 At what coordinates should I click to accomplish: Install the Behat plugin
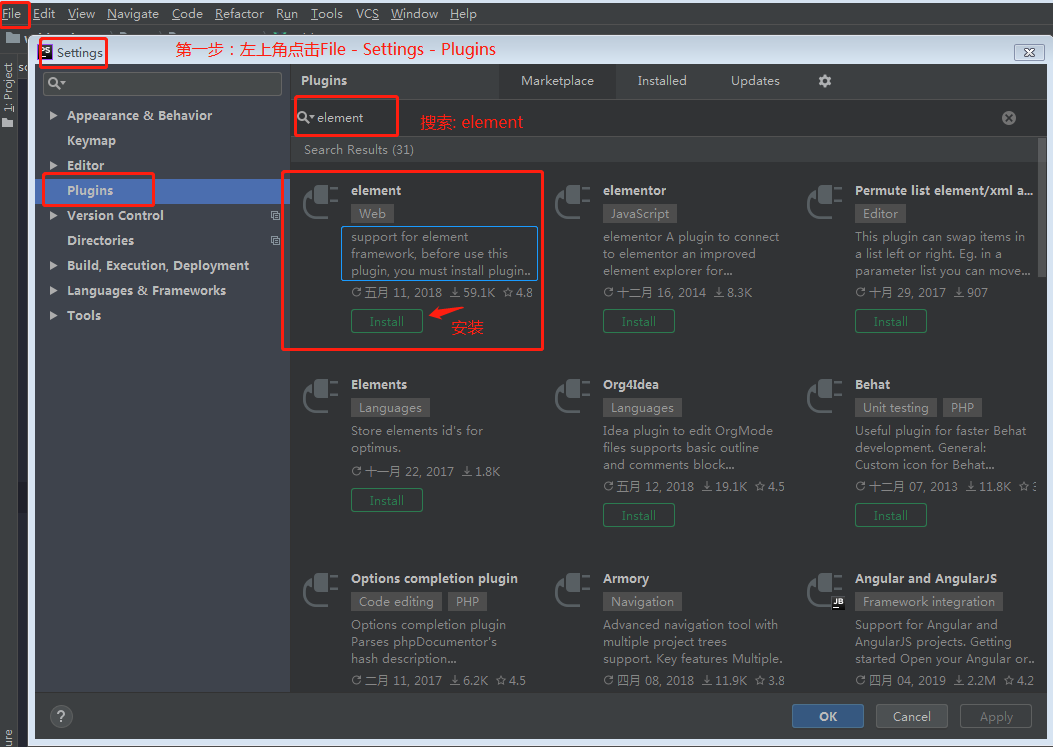(890, 516)
